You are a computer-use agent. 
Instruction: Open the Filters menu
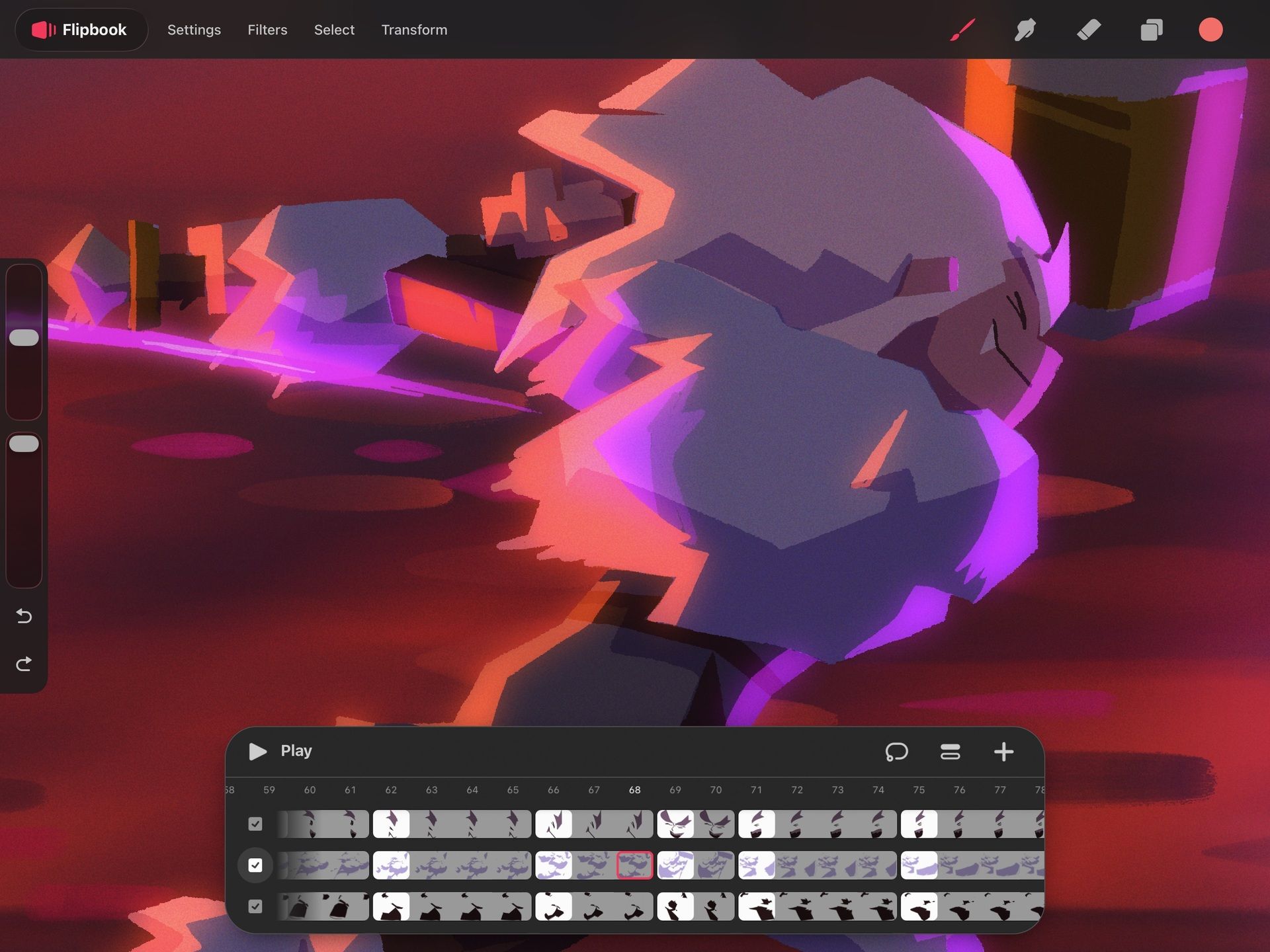click(267, 30)
